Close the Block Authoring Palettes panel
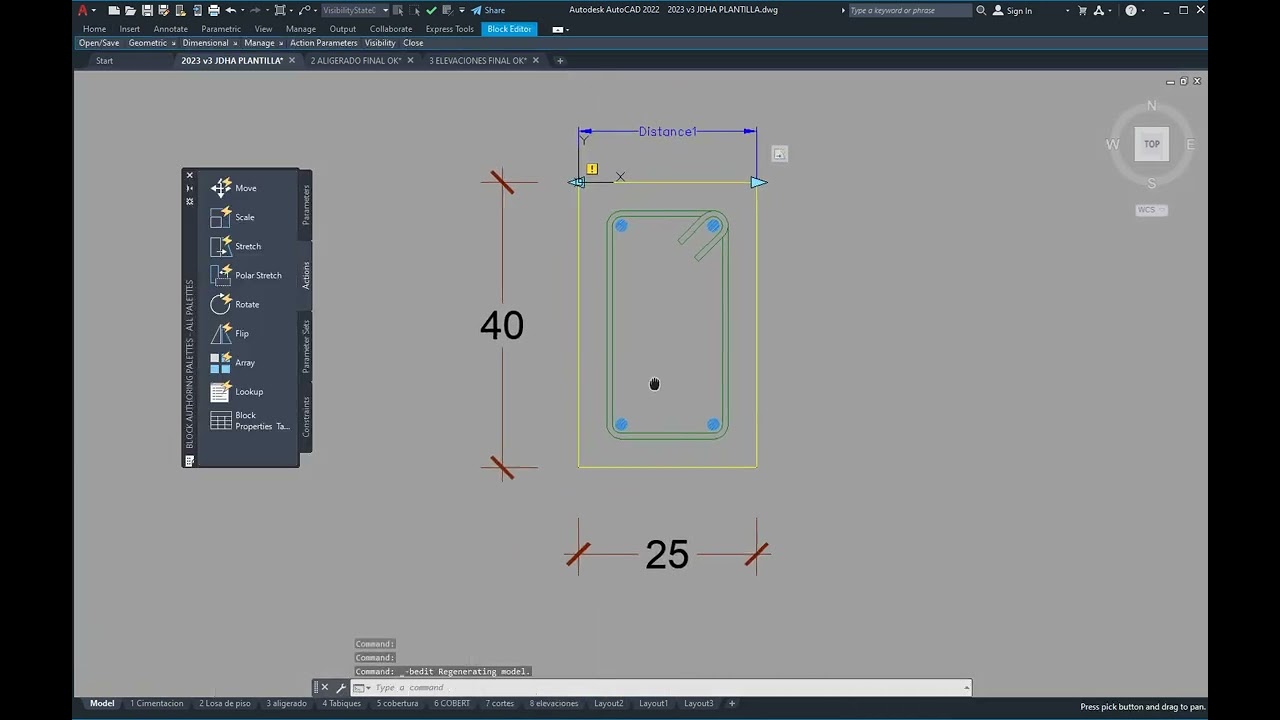Screen dimensions: 1280x720 (x=190, y=175)
